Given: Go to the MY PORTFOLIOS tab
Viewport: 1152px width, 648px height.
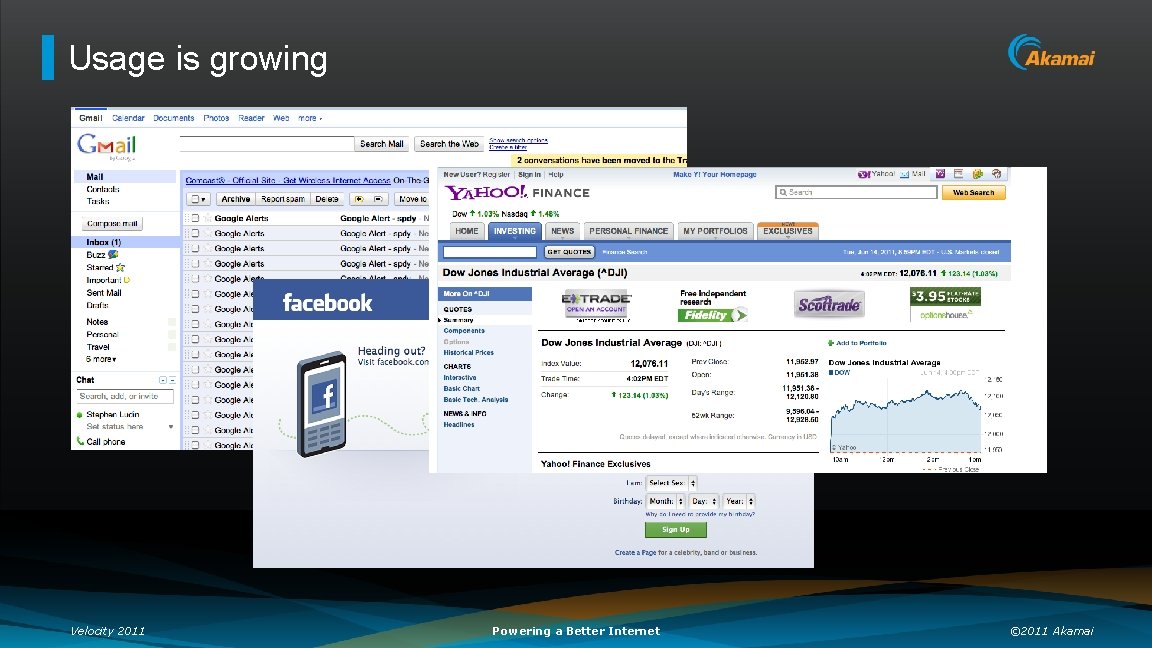Looking at the screenshot, I should [x=715, y=231].
